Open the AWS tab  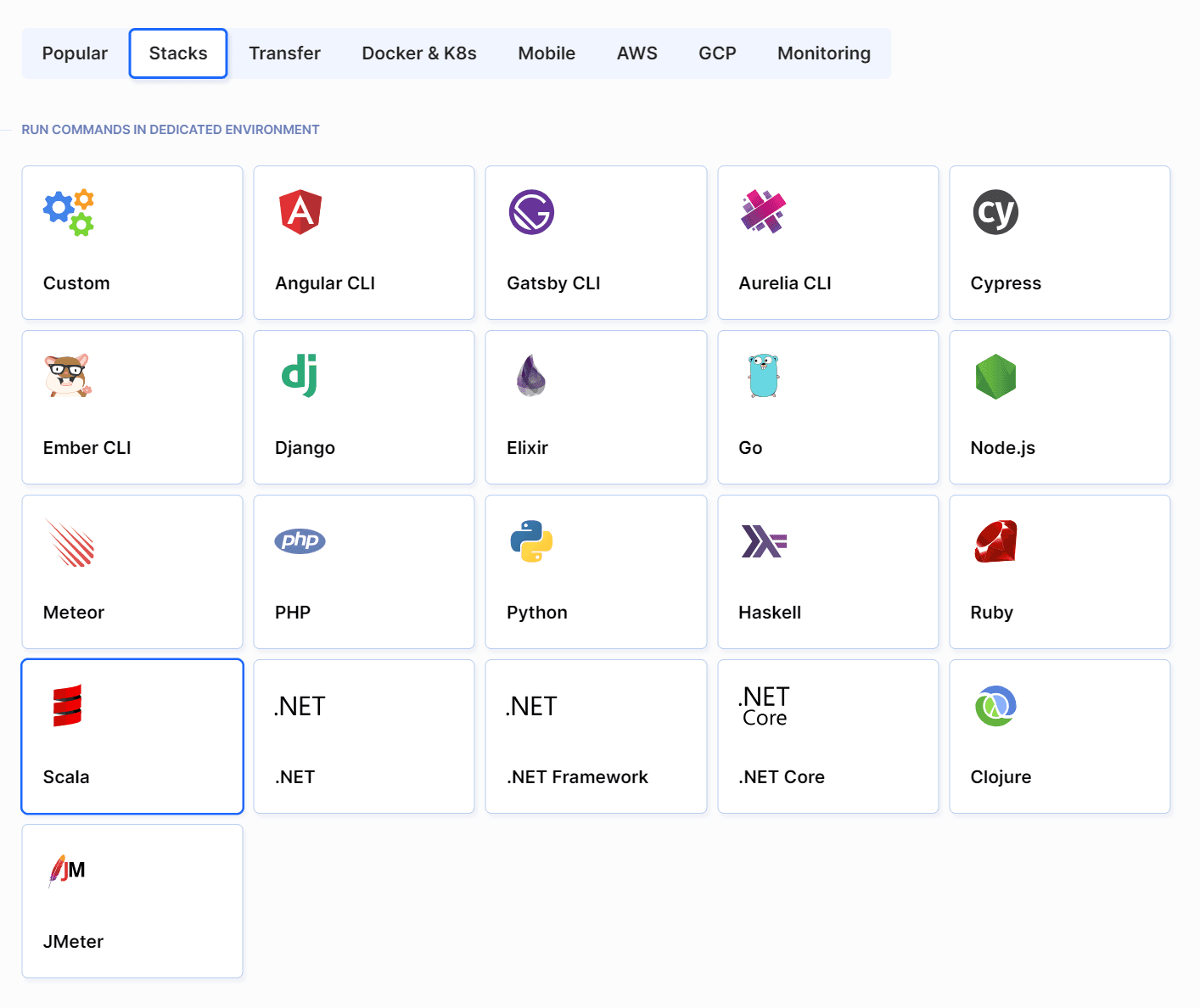[x=636, y=53]
